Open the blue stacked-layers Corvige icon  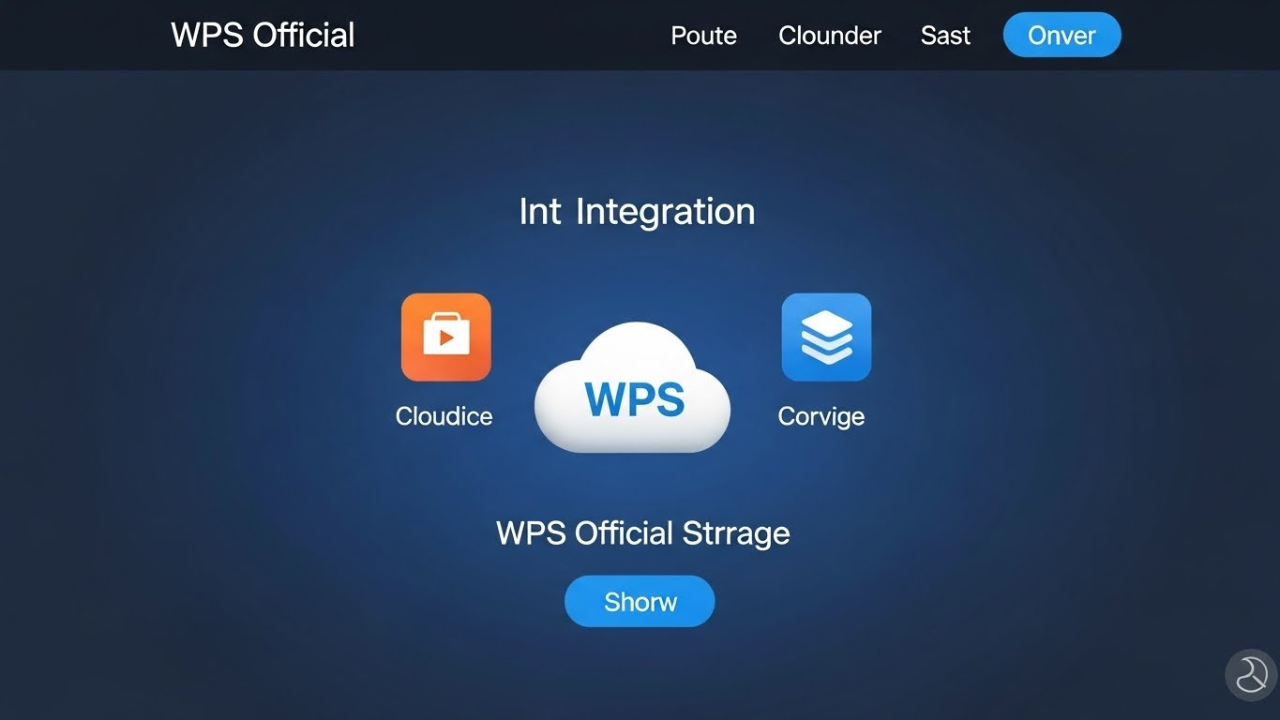click(825, 336)
